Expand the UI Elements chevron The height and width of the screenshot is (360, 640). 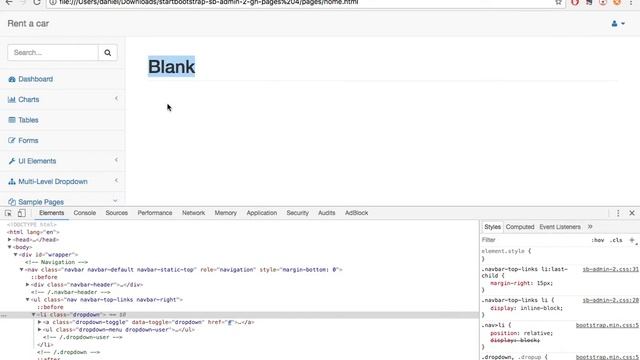pyautogui.click(x=116, y=160)
